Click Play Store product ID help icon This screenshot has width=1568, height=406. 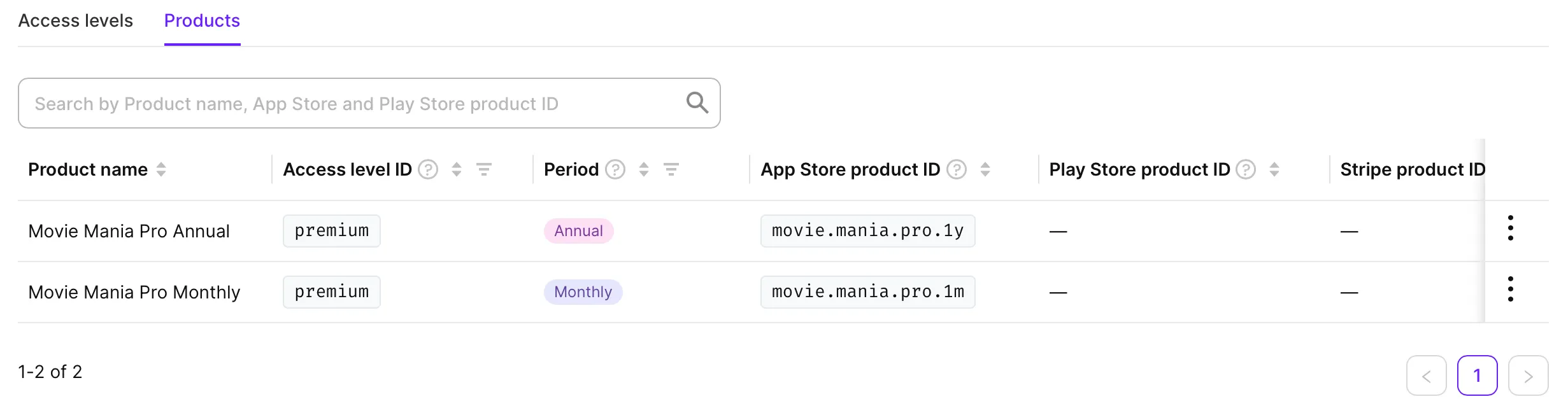pos(1245,169)
